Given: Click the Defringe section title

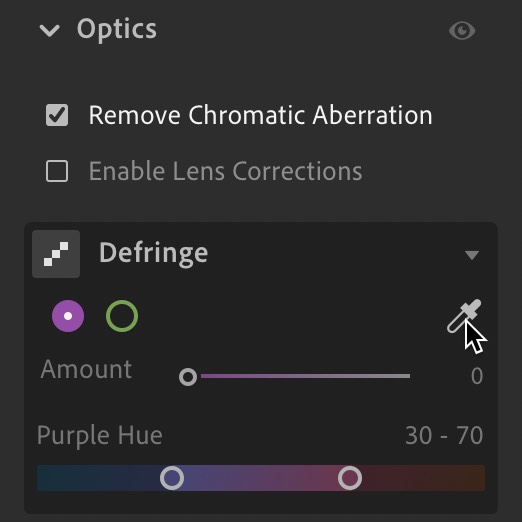Looking at the screenshot, I should click(x=154, y=253).
